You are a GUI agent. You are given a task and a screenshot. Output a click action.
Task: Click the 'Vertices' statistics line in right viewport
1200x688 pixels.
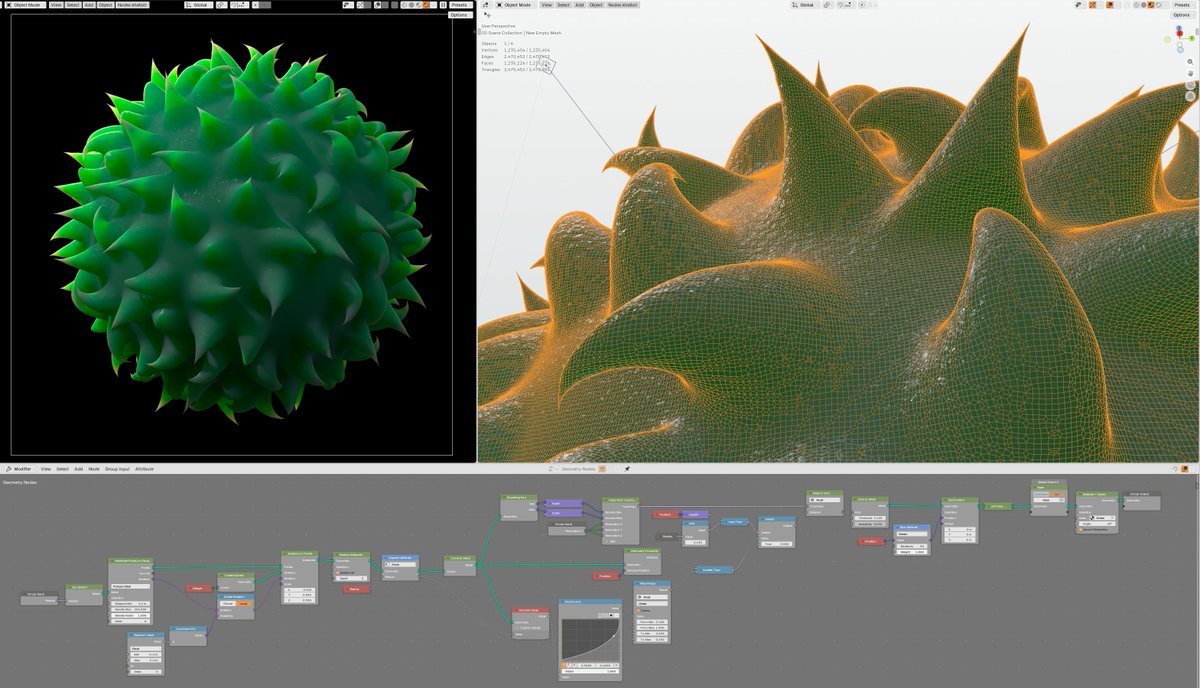coord(516,50)
